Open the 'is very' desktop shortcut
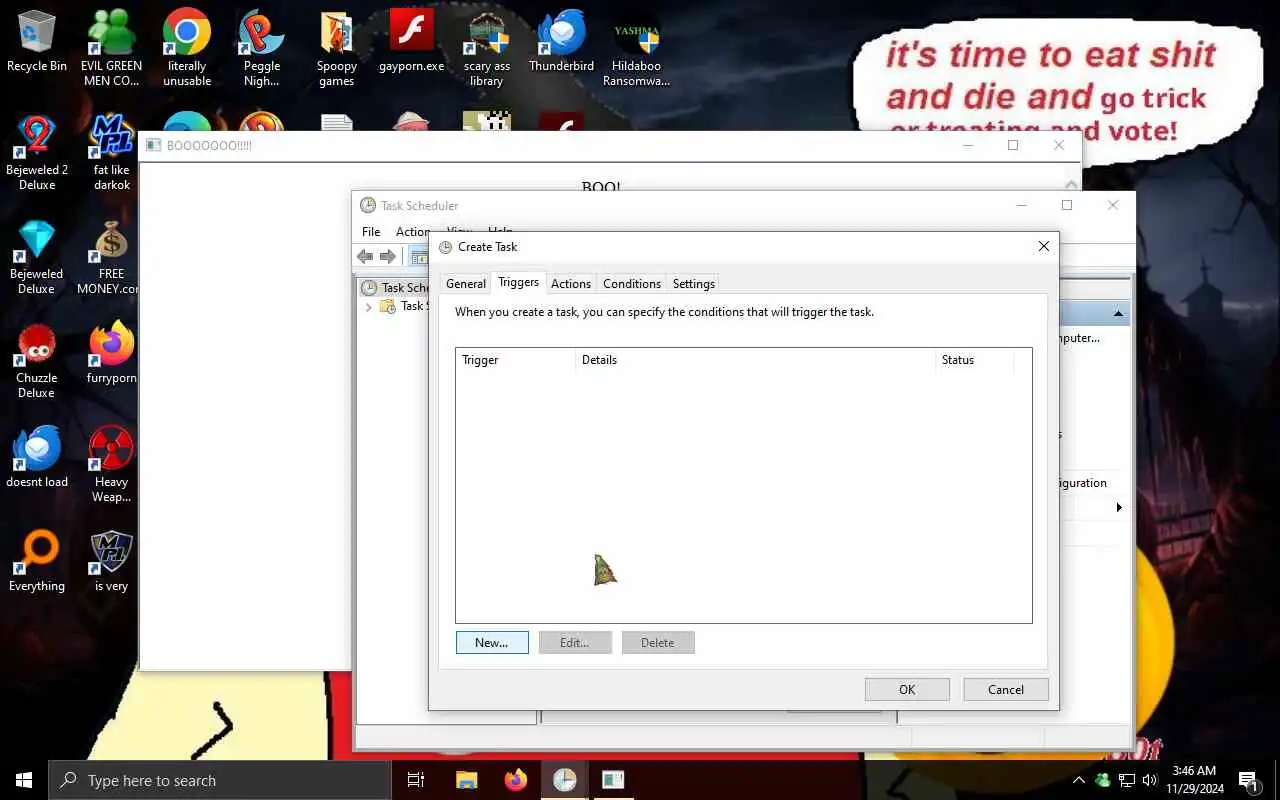This screenshot has width=1280, height=800. (x=112, y=562)
